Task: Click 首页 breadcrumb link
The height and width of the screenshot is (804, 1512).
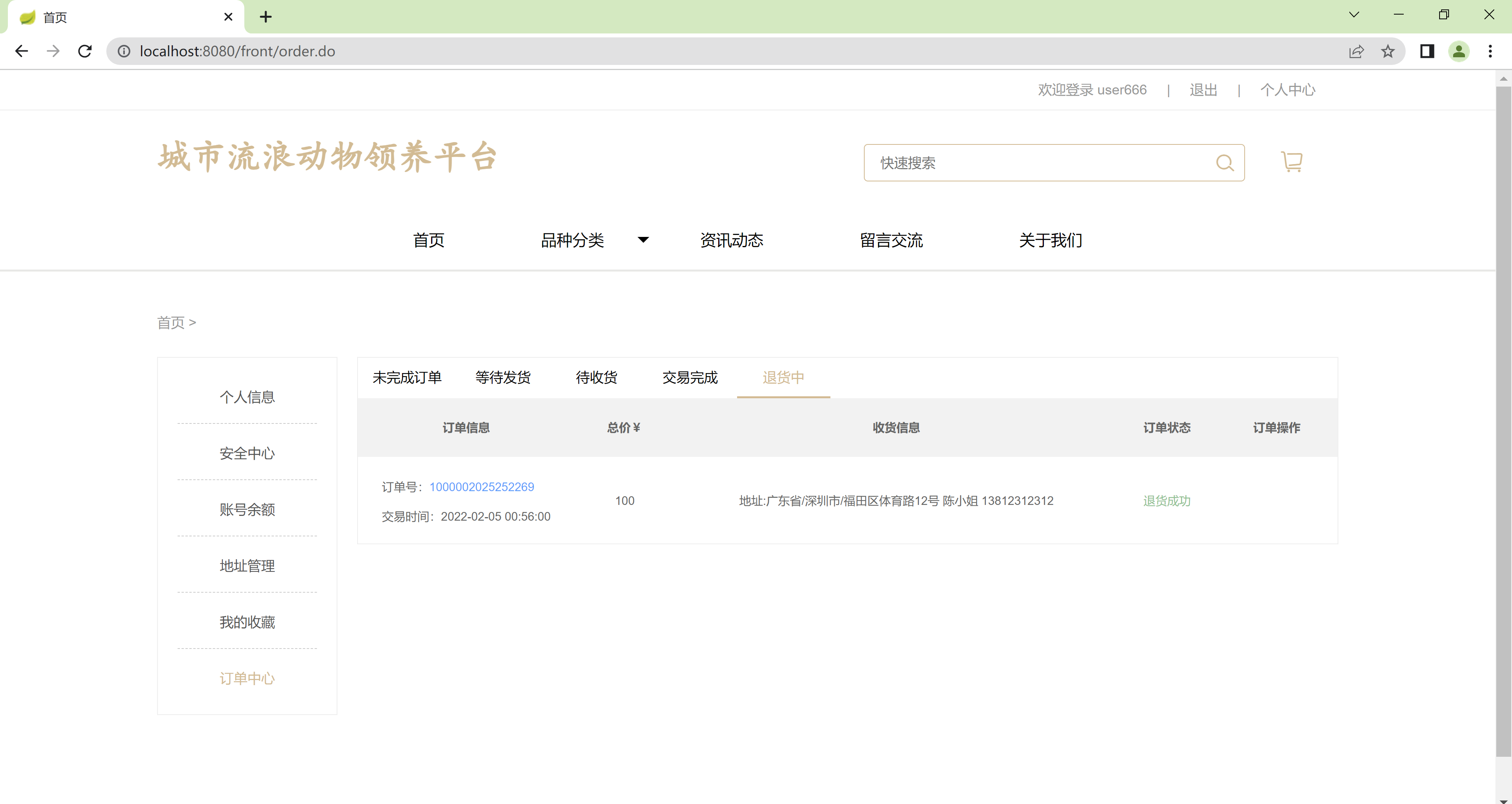Action: 171,323
